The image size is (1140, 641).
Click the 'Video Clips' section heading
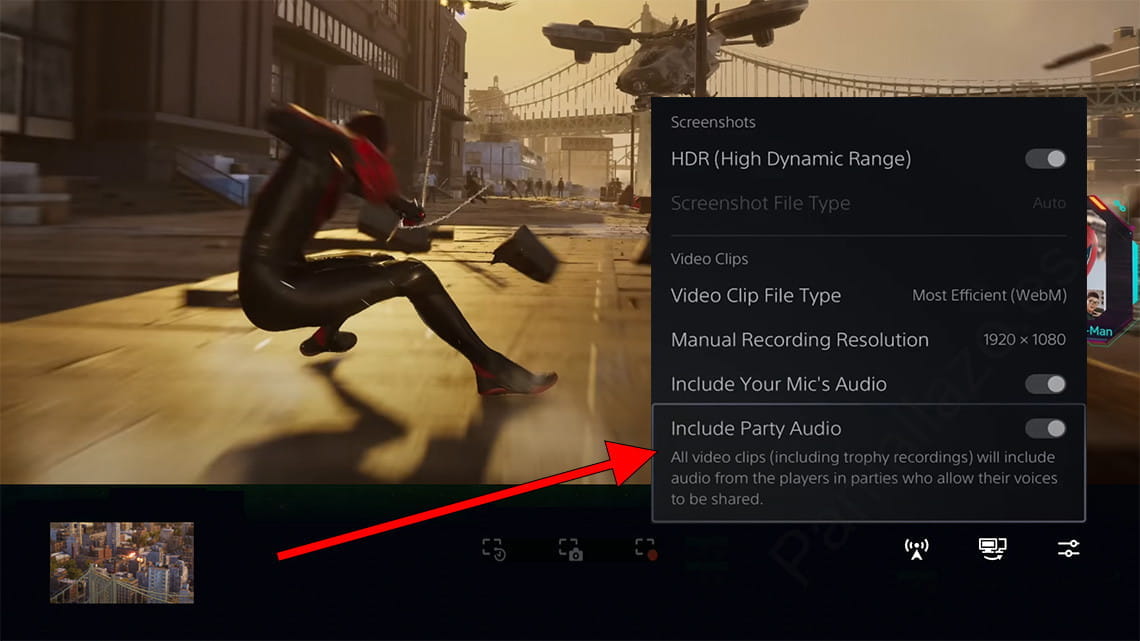click(x=709, y=259)
